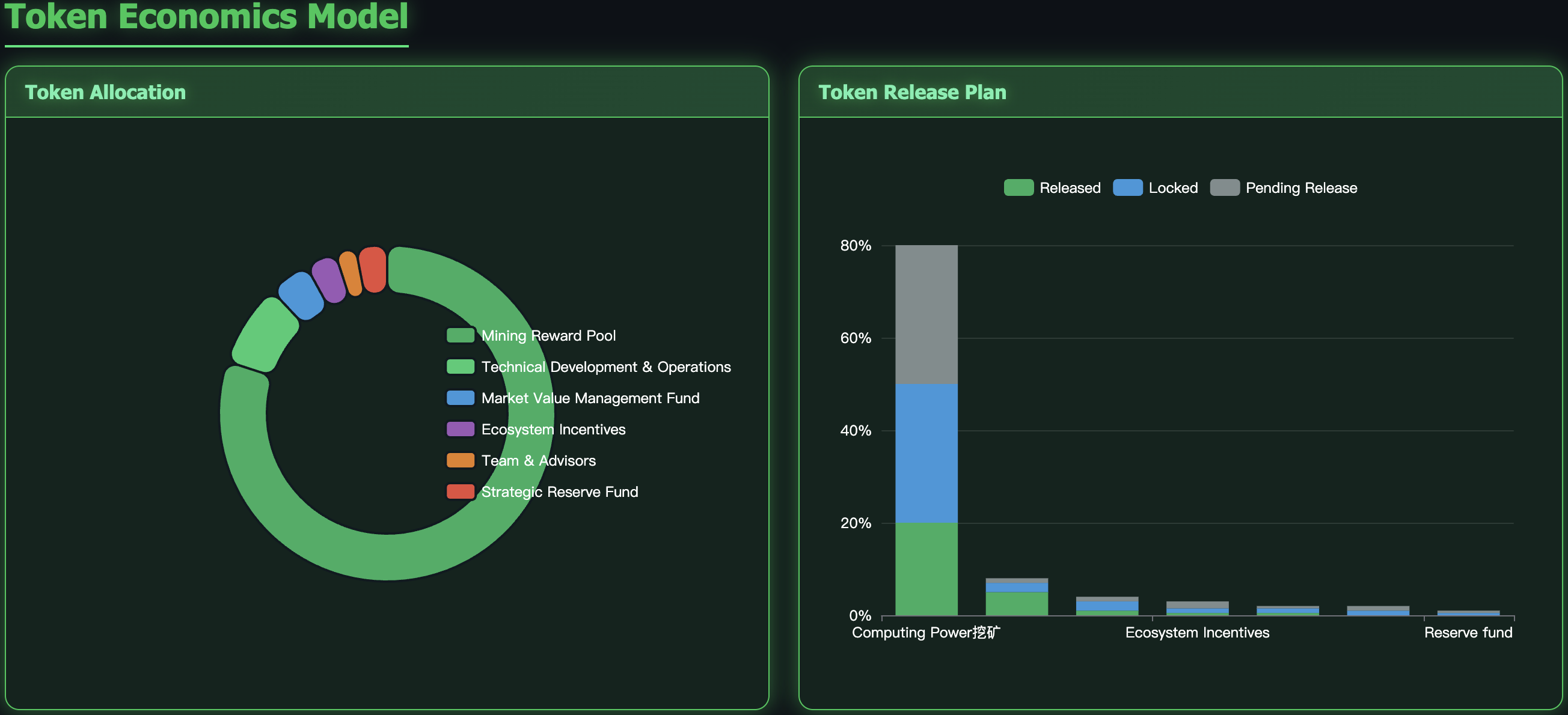Viewport: 1568px width, 715px height.
Task: Click the Token Allocation panel heading
Action: click(x=105, y=93)
